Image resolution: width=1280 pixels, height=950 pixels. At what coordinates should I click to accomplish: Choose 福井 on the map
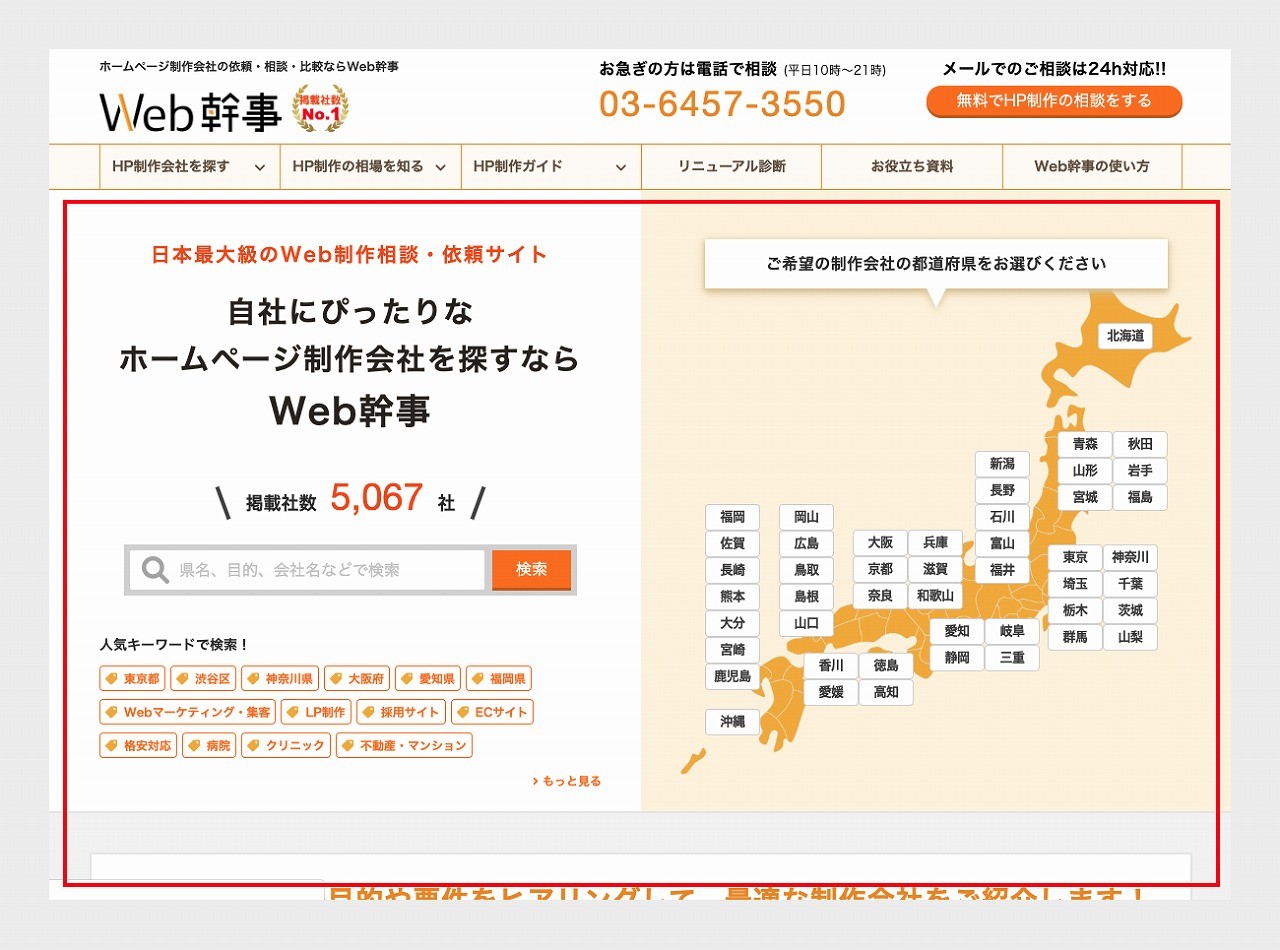1002,570
